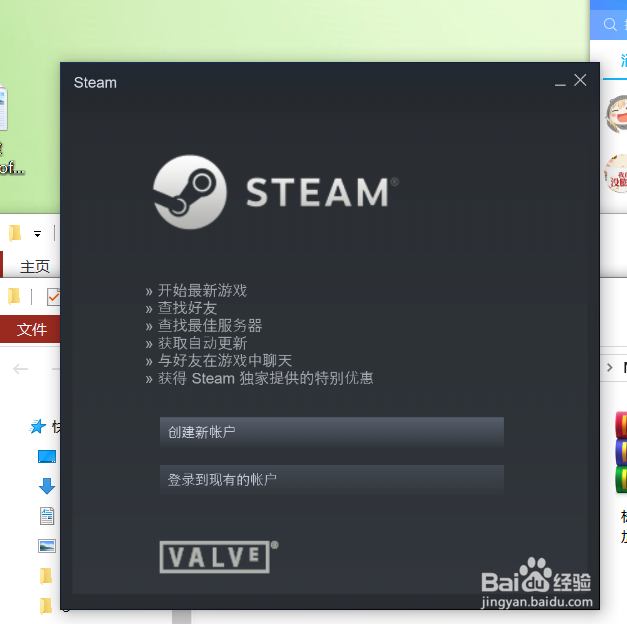The width and height of the screenshot is (627, 624).
Task: Click the back arrow in File Explorer
Action: click(20, 368)
